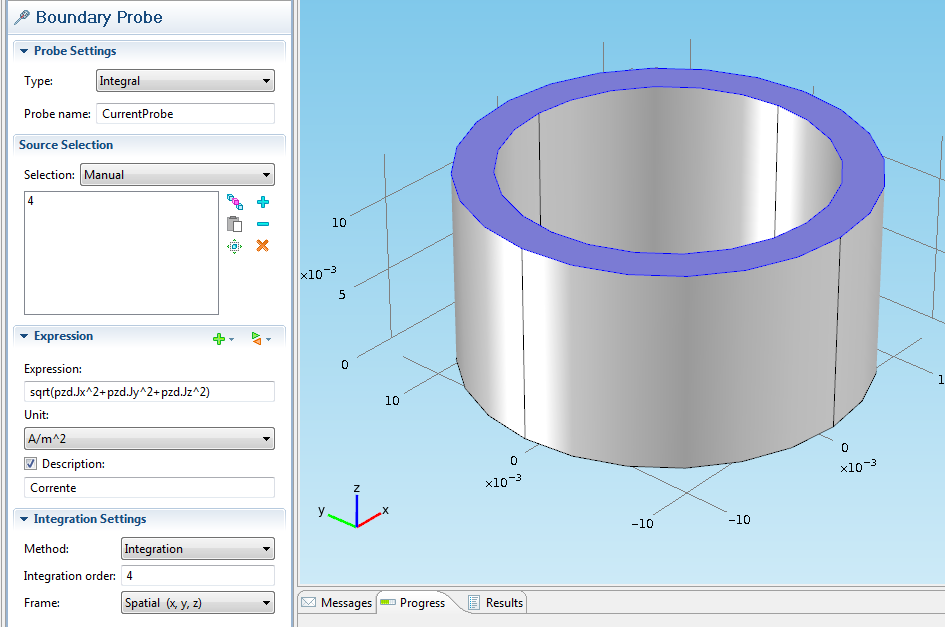Click the Probe name input field

(x=185, y=114)
